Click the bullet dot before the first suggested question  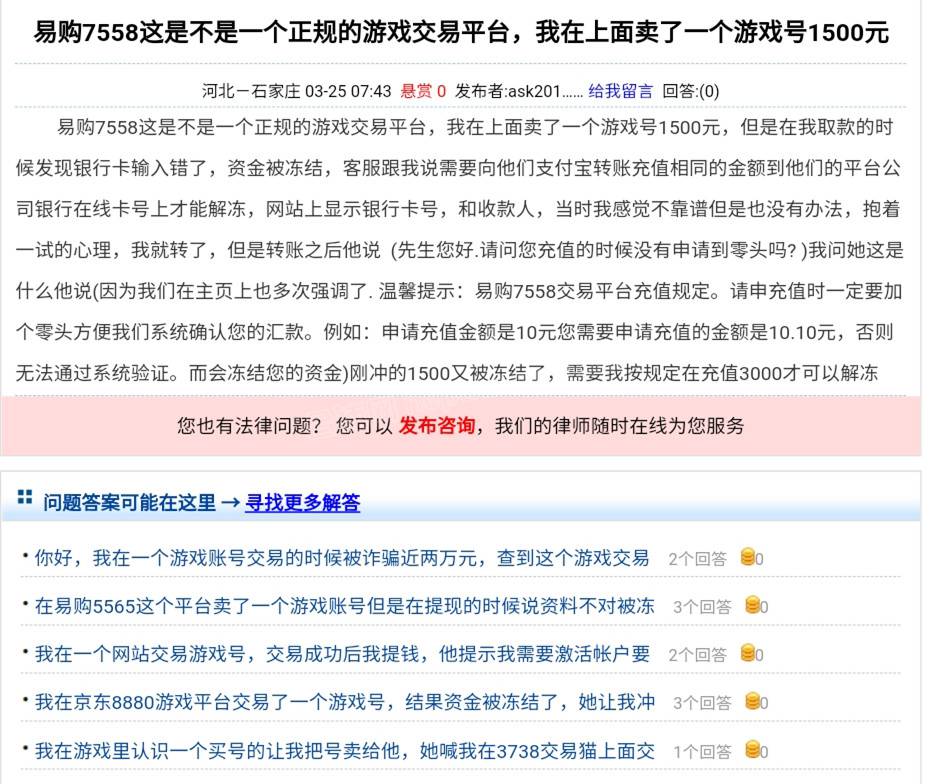coord(26,555)
